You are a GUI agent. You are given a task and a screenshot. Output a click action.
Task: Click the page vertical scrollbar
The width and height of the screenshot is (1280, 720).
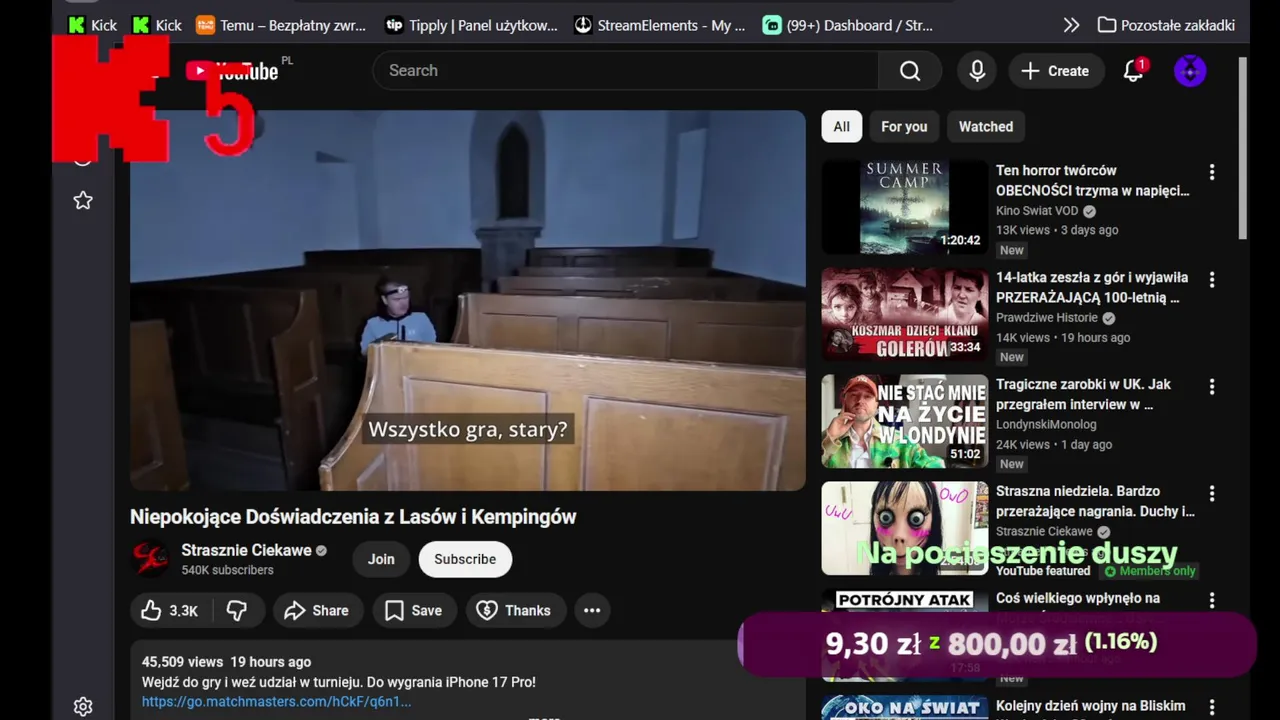[1243, 148]
